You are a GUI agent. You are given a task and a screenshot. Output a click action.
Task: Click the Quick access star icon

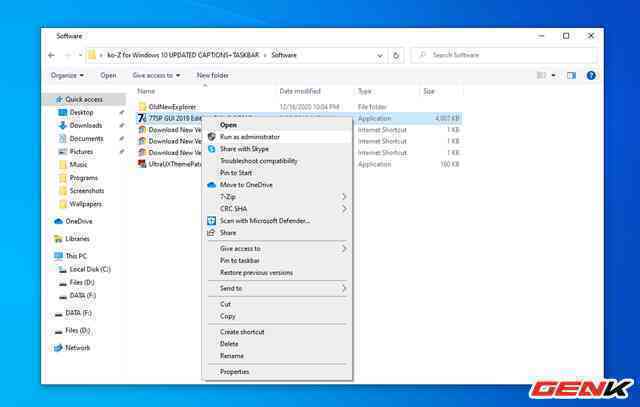tap(59, 99)
